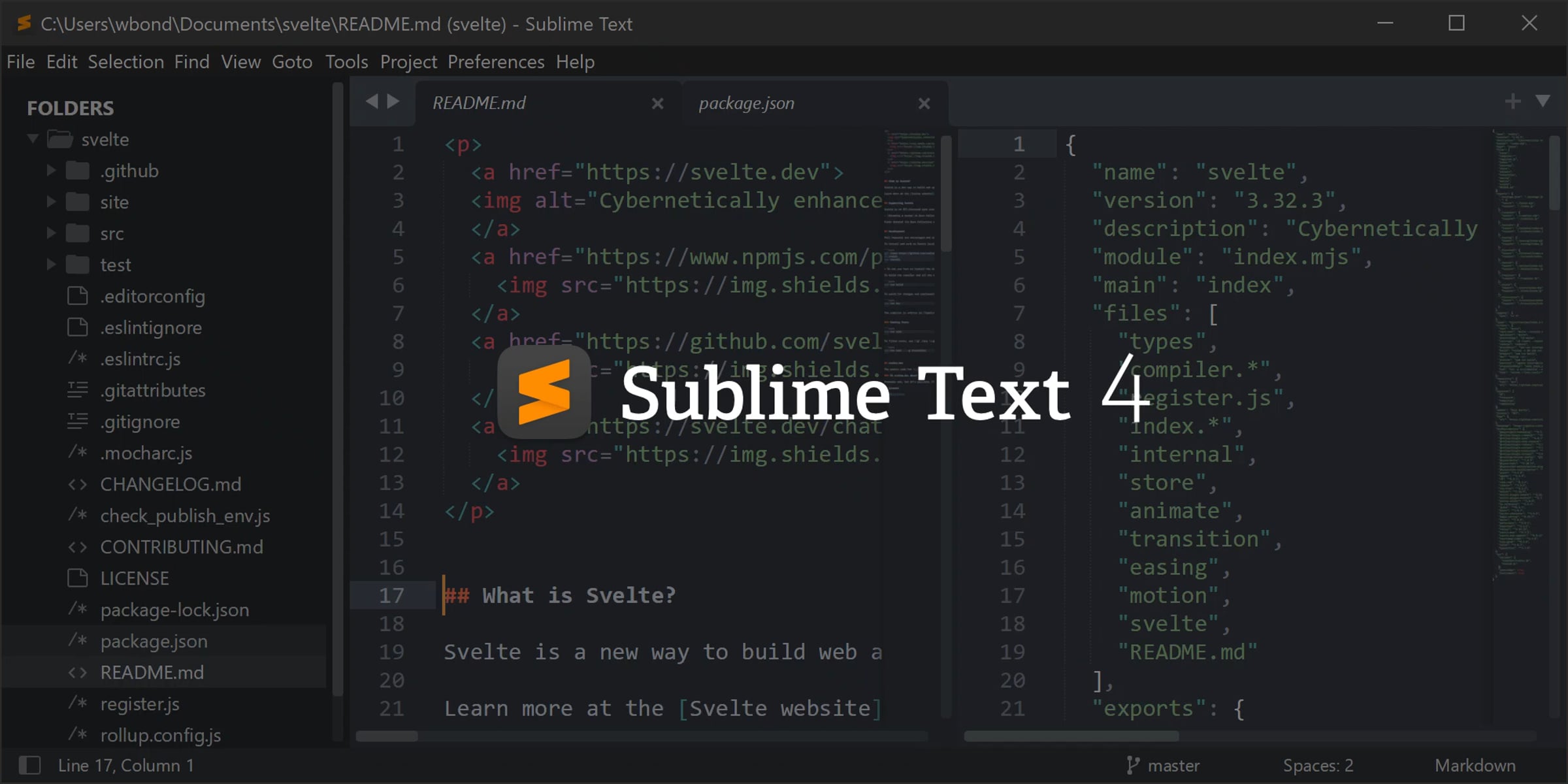
Task: Open the Goto menu
Action: [292, 62]
